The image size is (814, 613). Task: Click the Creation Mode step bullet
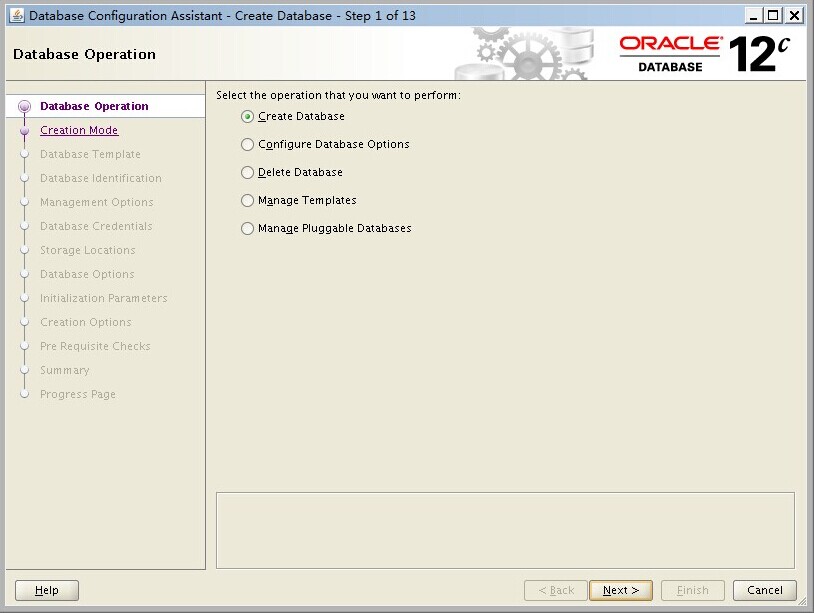(x=25, y=130)
